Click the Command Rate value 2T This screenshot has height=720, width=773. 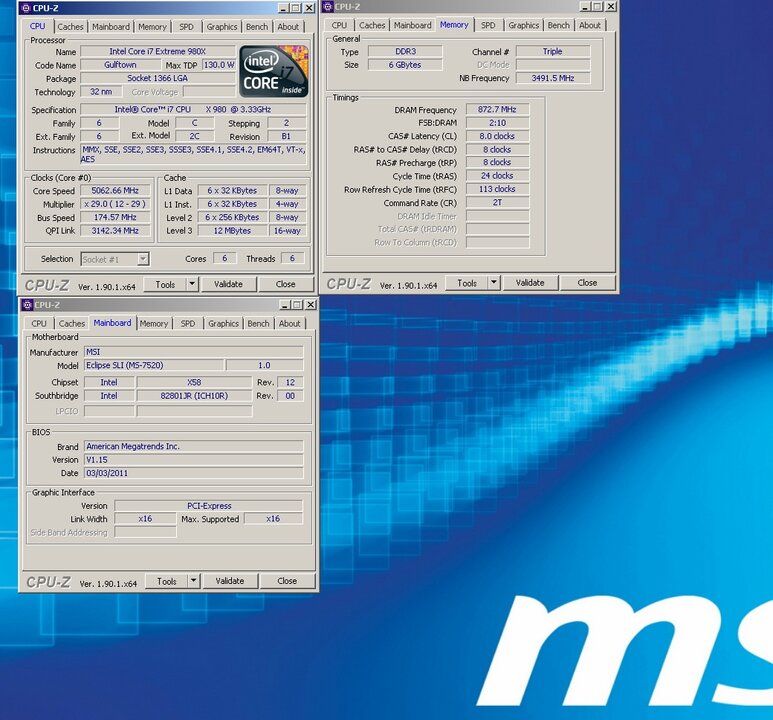pyautogui.click(x=497, y=202)
